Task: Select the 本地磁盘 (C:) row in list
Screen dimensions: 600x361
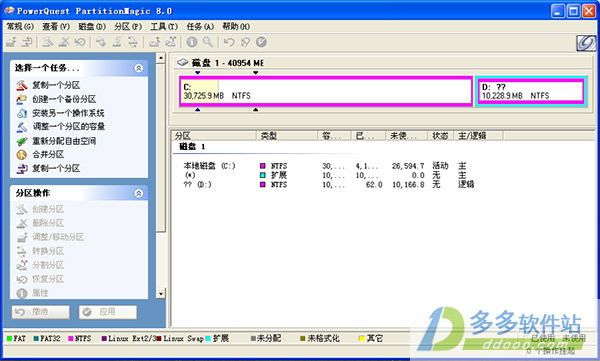Action: click(x=324, y=166)
